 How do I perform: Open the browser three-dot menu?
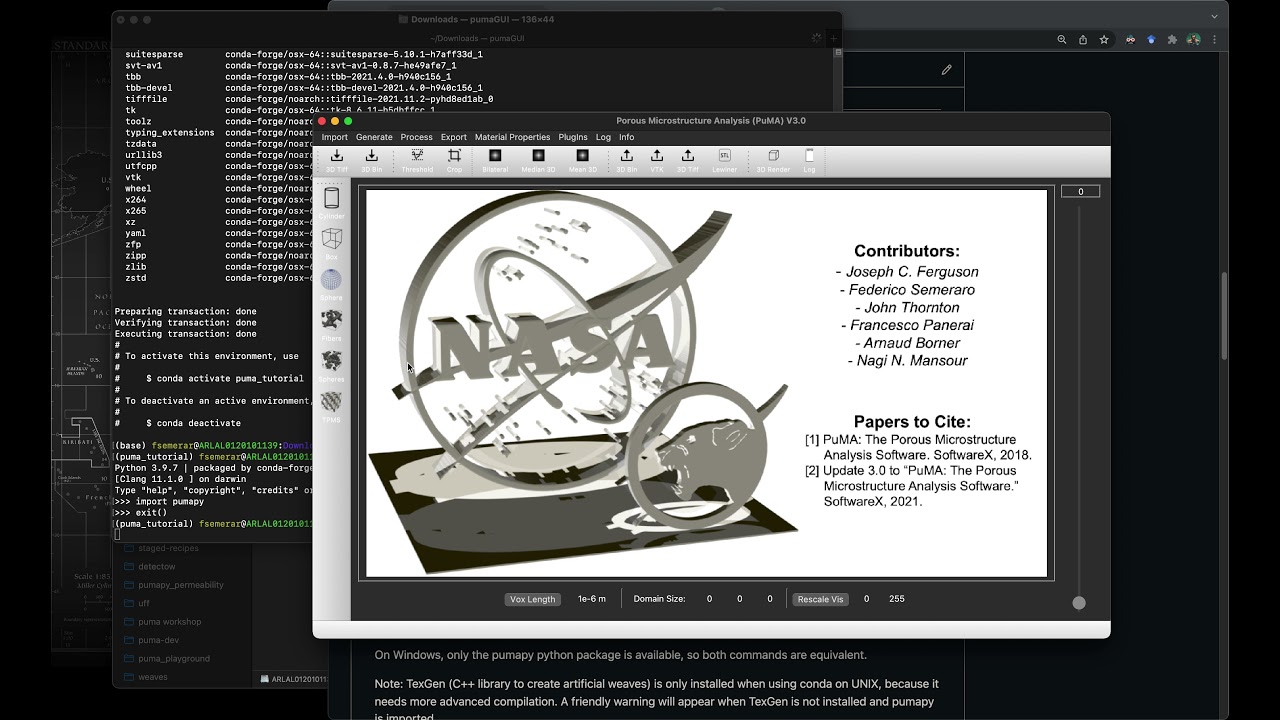pos(1216,40)
